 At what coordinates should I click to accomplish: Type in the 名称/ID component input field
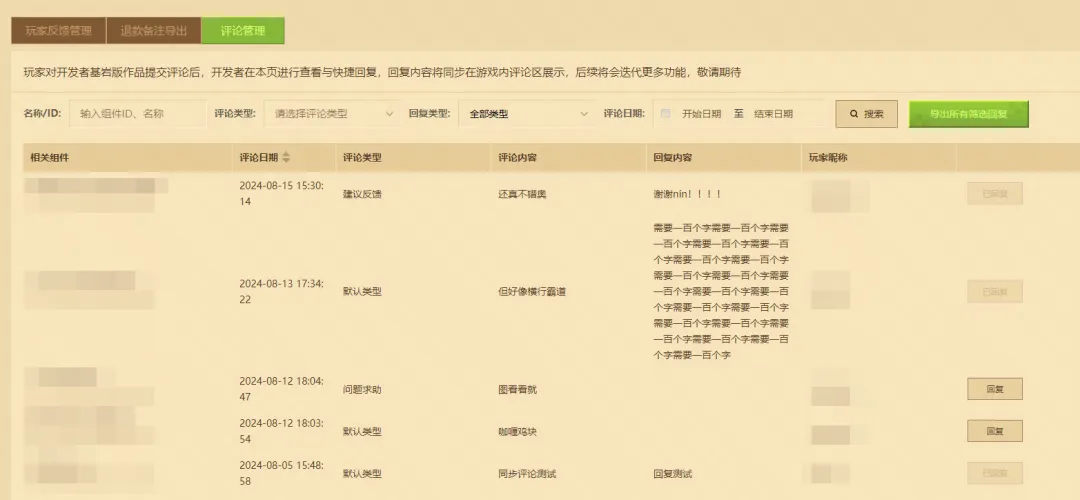[x=137, y=114]
